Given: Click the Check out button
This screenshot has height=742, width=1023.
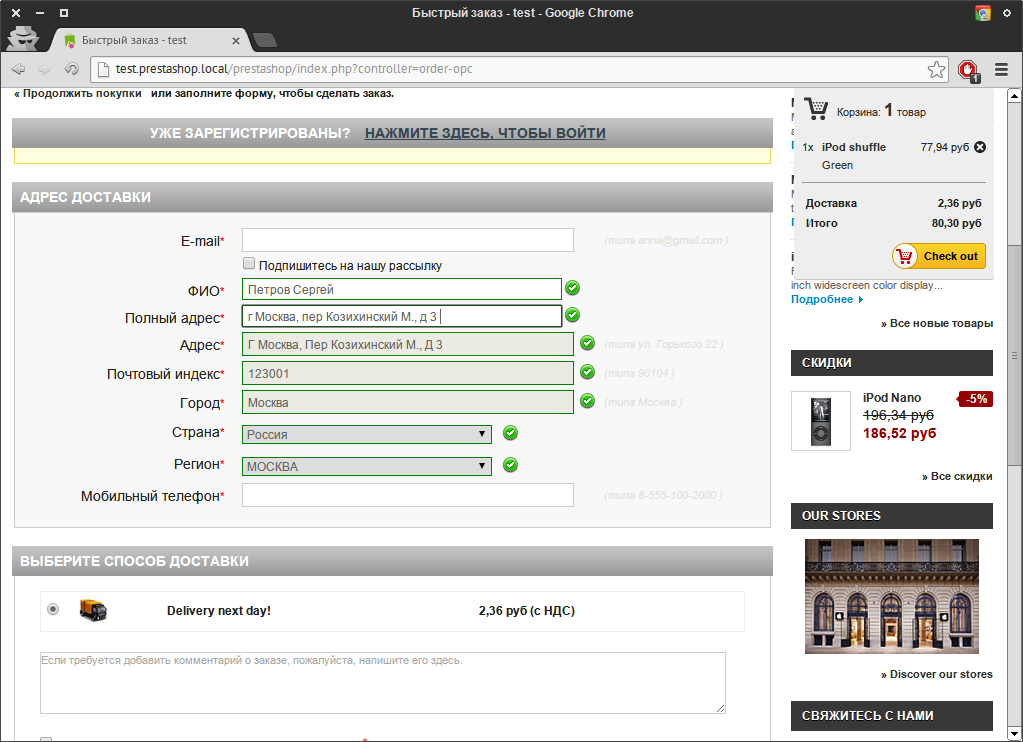Looking at the screenshot, I should click(939, 256).
